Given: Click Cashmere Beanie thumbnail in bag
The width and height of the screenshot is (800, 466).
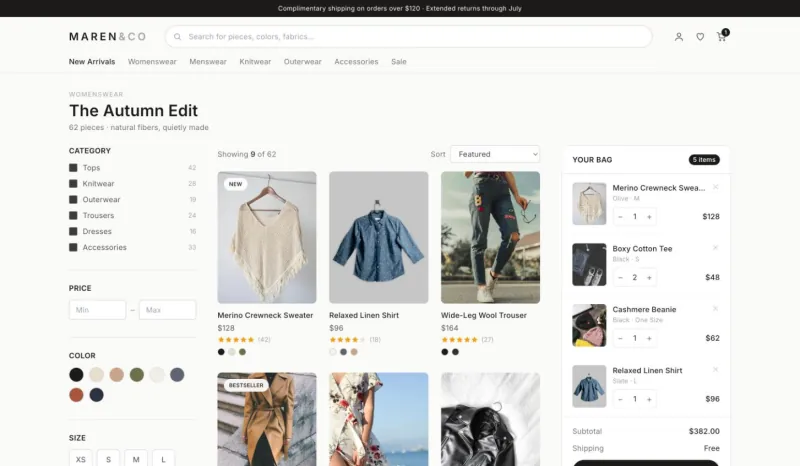Looking at the screenshot, I should [x=589, y=325].
